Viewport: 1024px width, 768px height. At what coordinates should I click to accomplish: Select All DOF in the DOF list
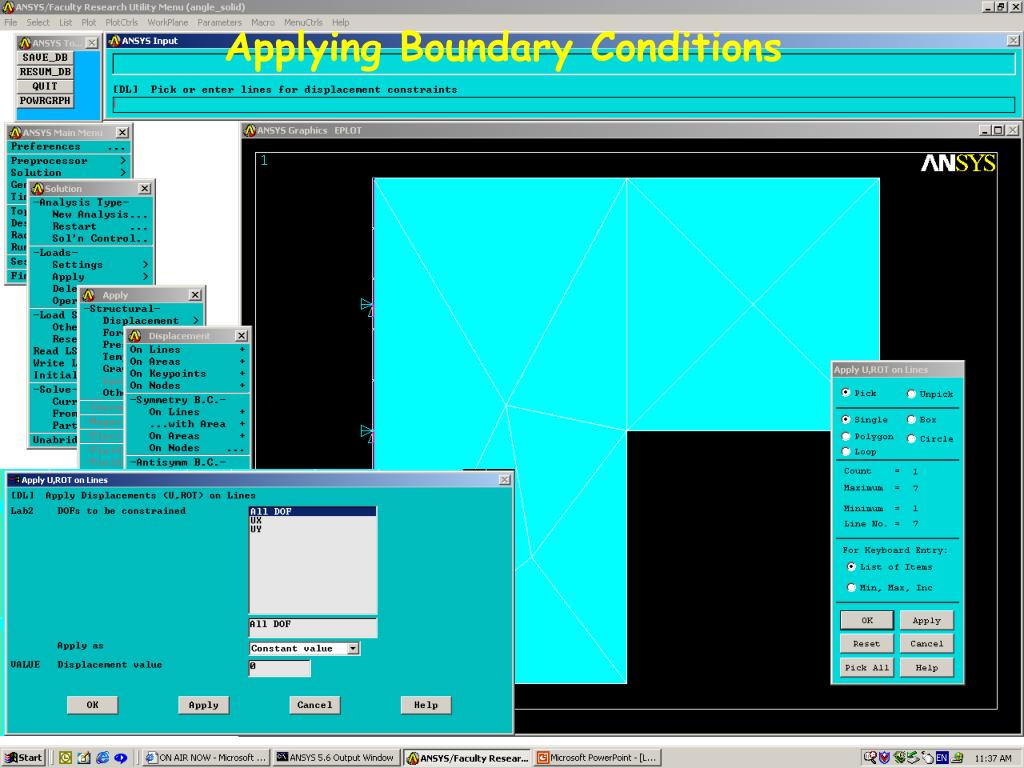[x=313, y=511]
